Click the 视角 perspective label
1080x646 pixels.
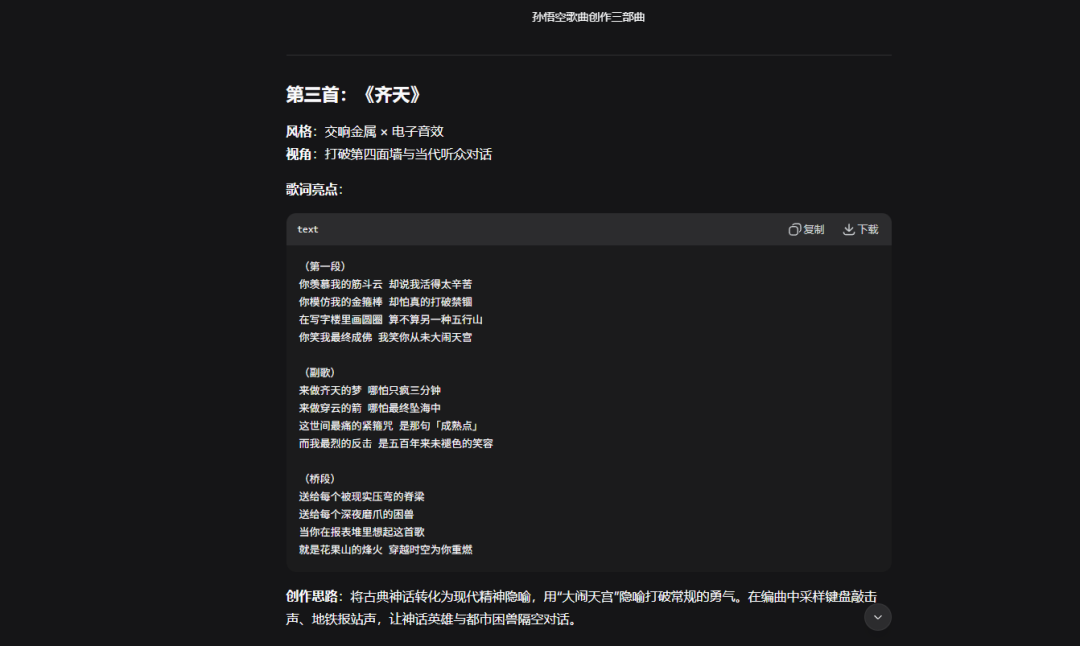tap(297, 155)
